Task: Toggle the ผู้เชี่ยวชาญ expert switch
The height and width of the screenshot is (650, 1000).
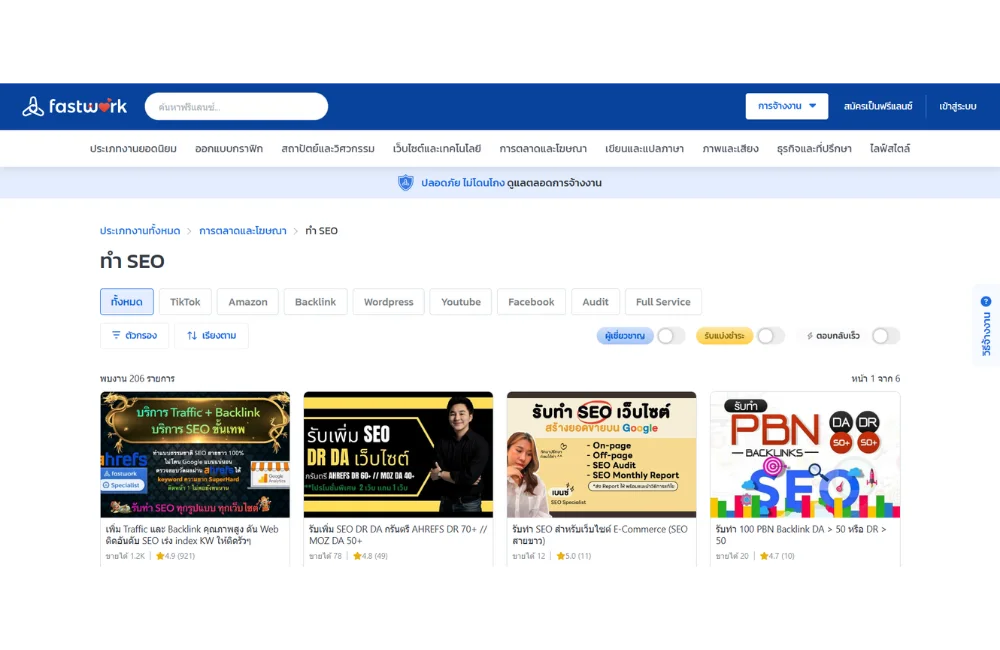Action: (670, 336)
